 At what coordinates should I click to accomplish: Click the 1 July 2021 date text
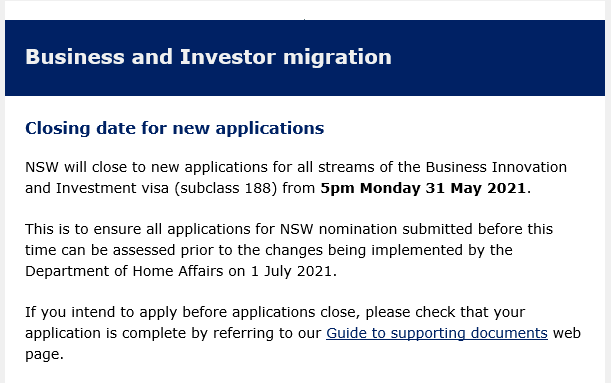(x=291, y=271)
